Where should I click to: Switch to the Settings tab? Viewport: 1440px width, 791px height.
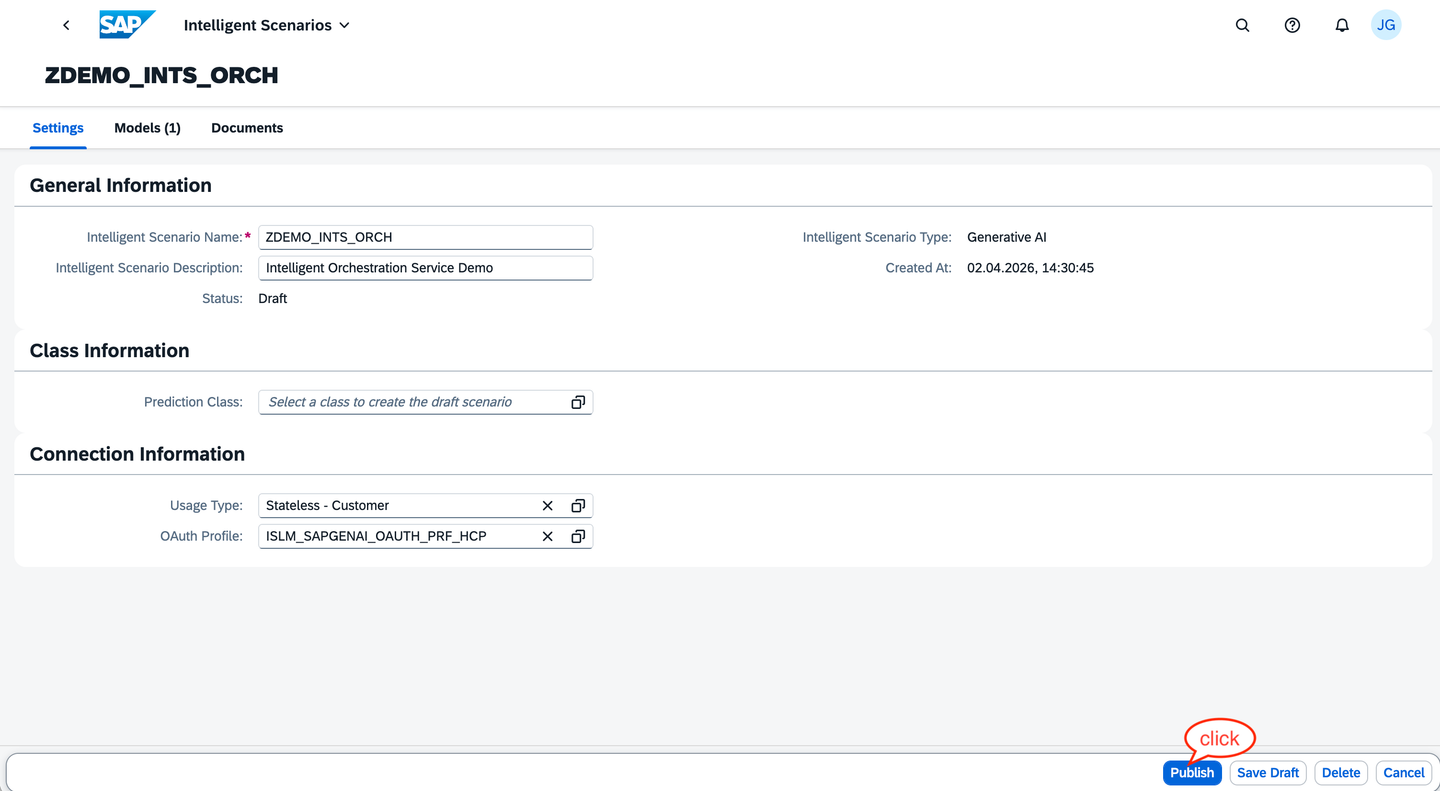click(x=58, y=128)
